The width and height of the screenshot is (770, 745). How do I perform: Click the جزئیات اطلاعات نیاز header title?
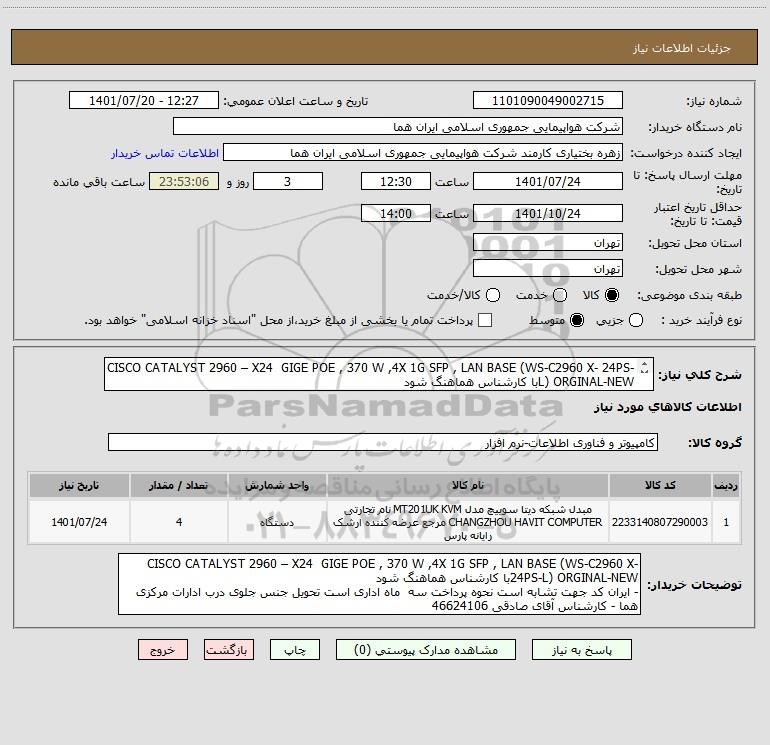(682, 48)
